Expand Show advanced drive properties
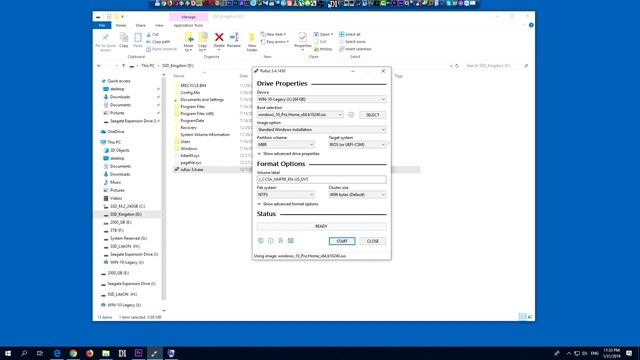The width and height of the screenshot is (640, 360). coord(288,154)
